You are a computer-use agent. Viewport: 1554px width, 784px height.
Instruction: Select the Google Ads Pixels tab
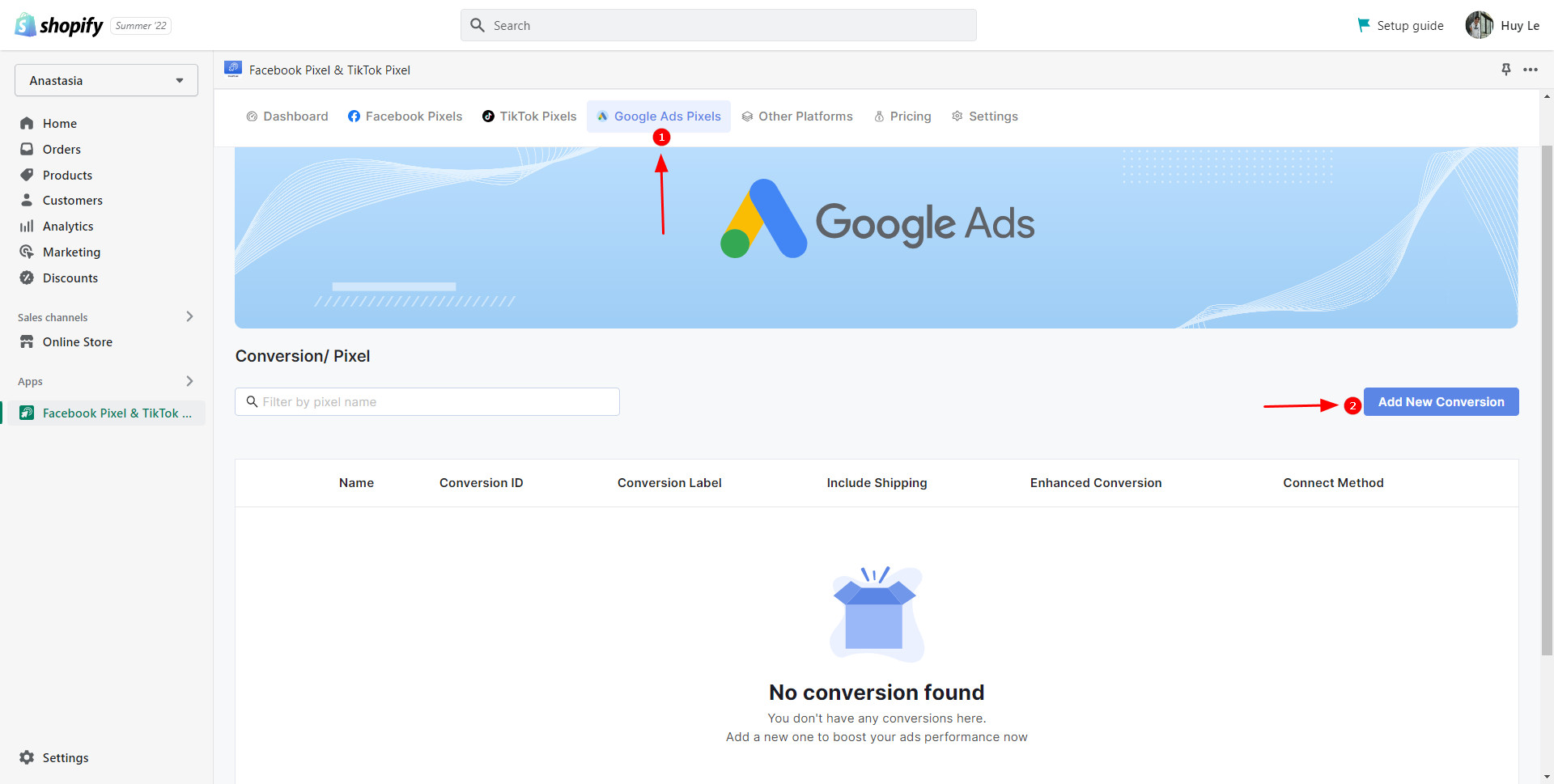(x=659, y=117)
